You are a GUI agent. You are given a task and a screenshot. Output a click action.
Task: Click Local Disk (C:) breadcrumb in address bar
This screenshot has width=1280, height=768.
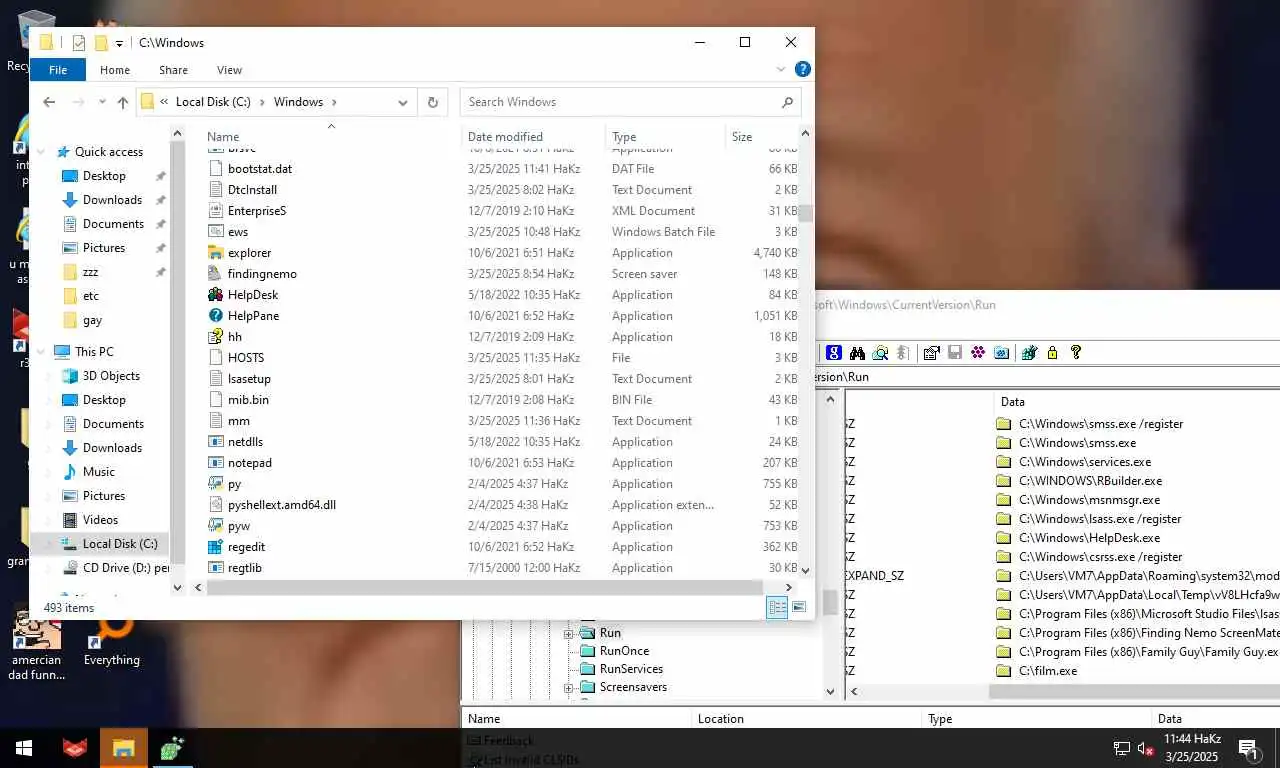(x=213, y=102)
